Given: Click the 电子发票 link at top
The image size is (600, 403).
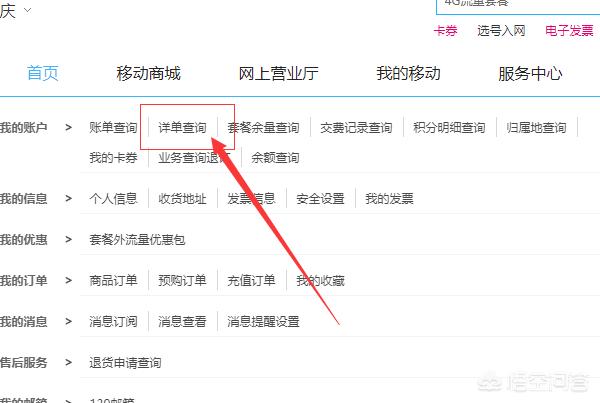Looking at the screenshot, I should (x=569, y=30).
